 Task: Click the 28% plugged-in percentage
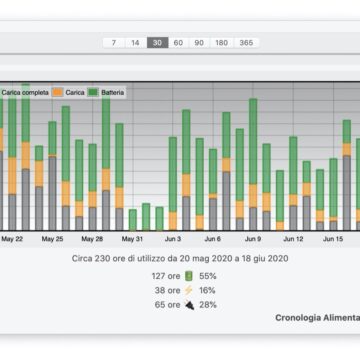click(208, 305)
